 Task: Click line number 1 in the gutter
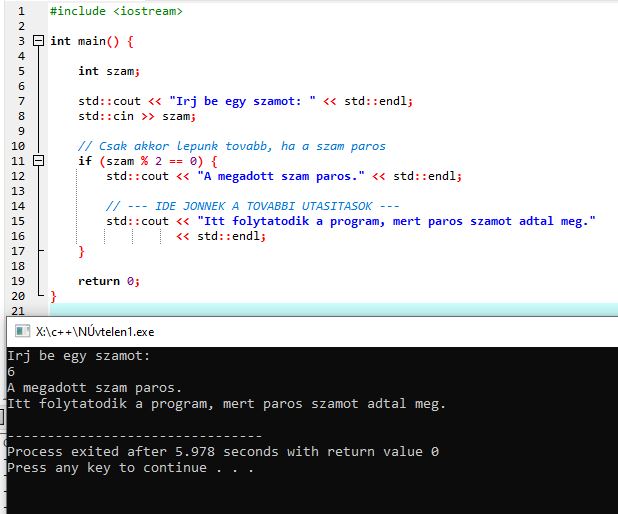21,11
